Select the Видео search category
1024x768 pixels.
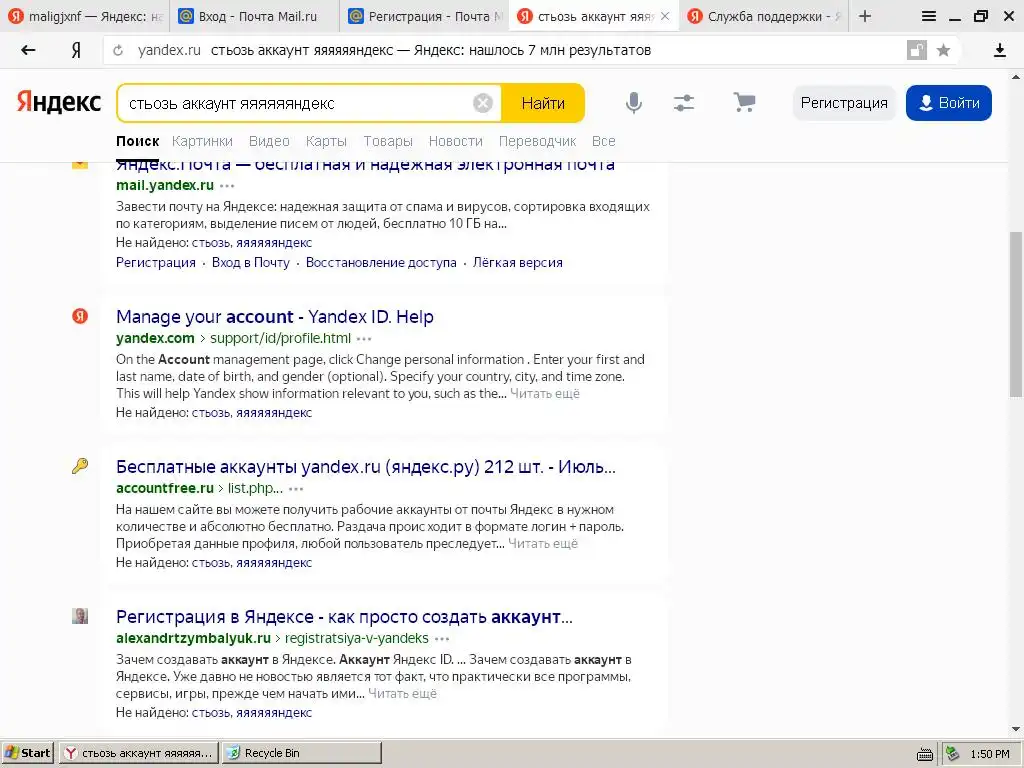(x=269, y=141)
